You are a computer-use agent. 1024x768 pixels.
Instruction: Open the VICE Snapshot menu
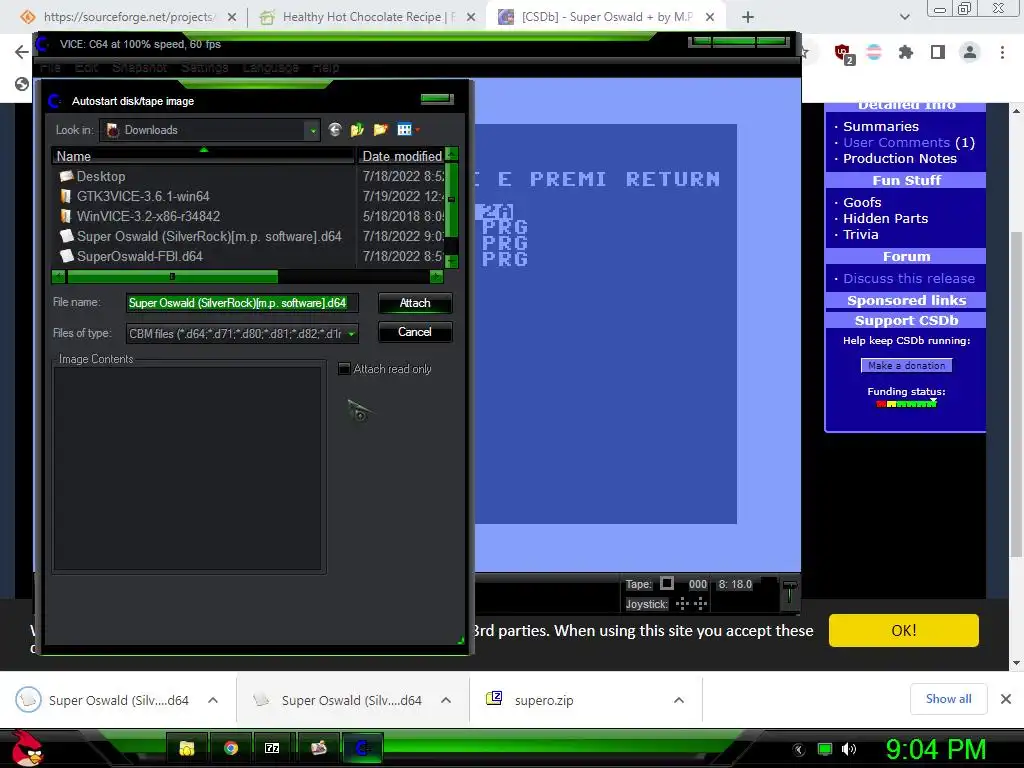pos(139,67)
